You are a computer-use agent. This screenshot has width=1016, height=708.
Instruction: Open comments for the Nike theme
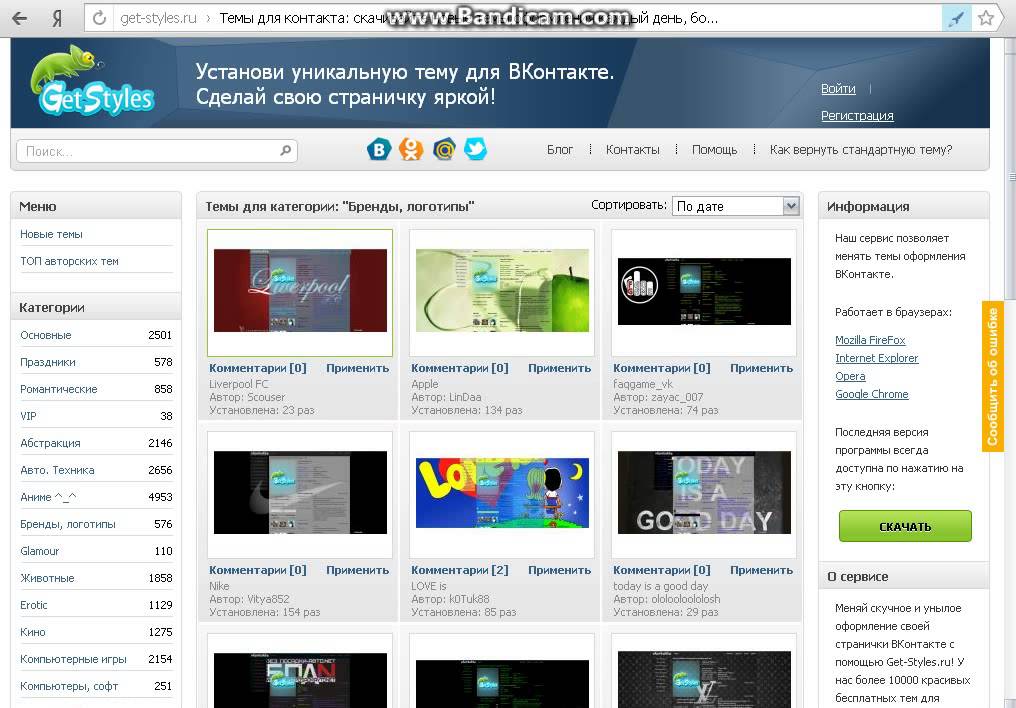[258, 570]
